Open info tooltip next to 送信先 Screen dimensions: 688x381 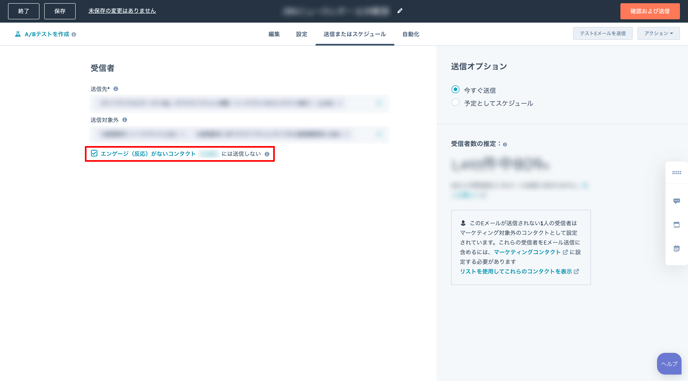(x=116, y=89)
